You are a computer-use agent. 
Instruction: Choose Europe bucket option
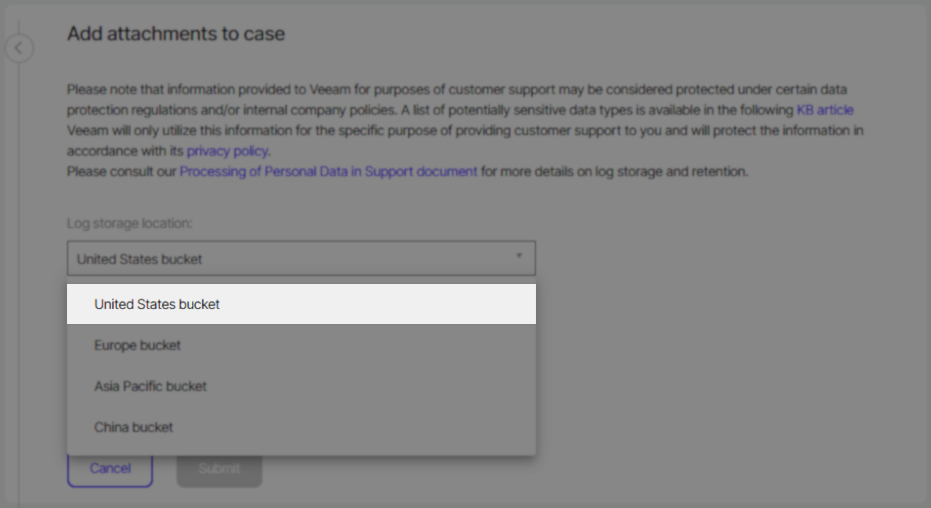[301, 345]
